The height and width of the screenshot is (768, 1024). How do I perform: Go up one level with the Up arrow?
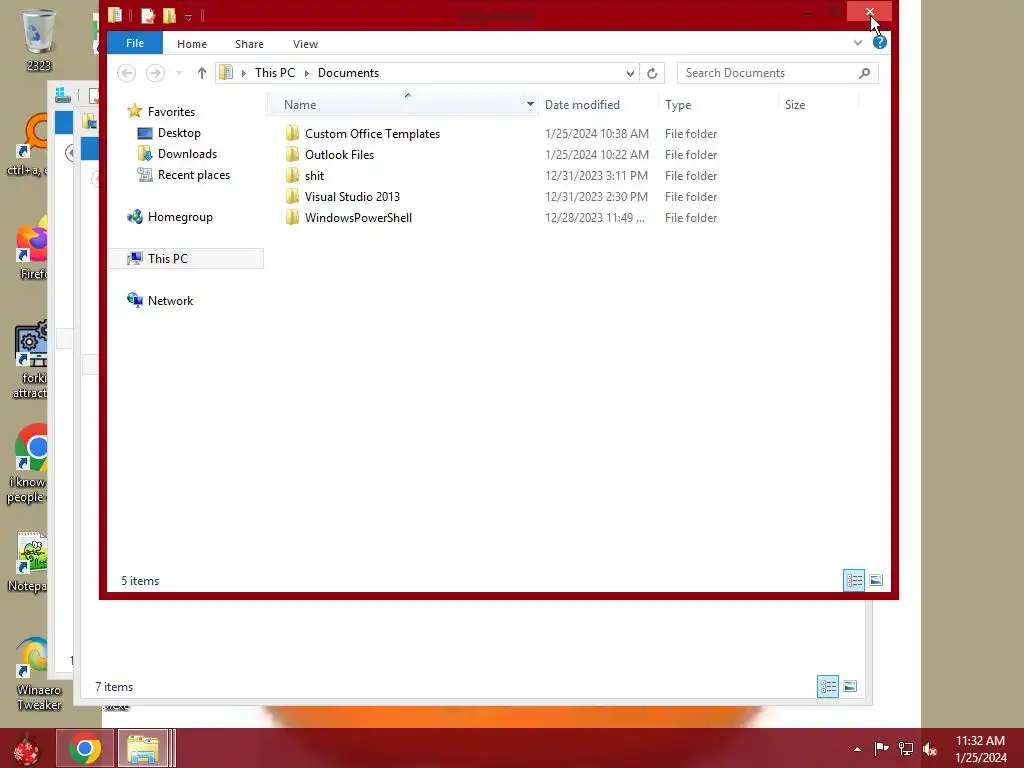point(202,73)
